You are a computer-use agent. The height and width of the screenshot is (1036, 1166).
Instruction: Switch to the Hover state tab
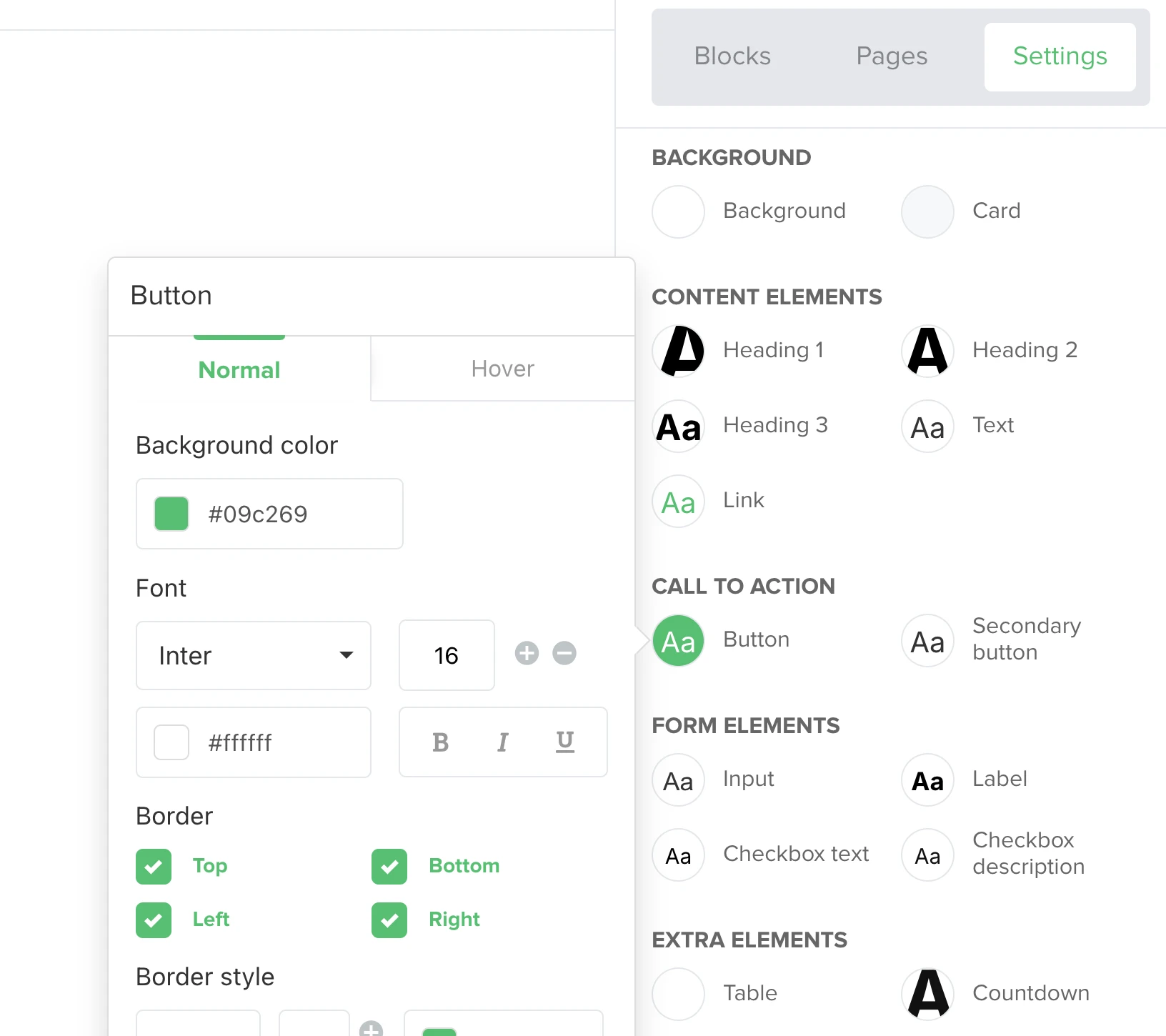tap(502, 369)
